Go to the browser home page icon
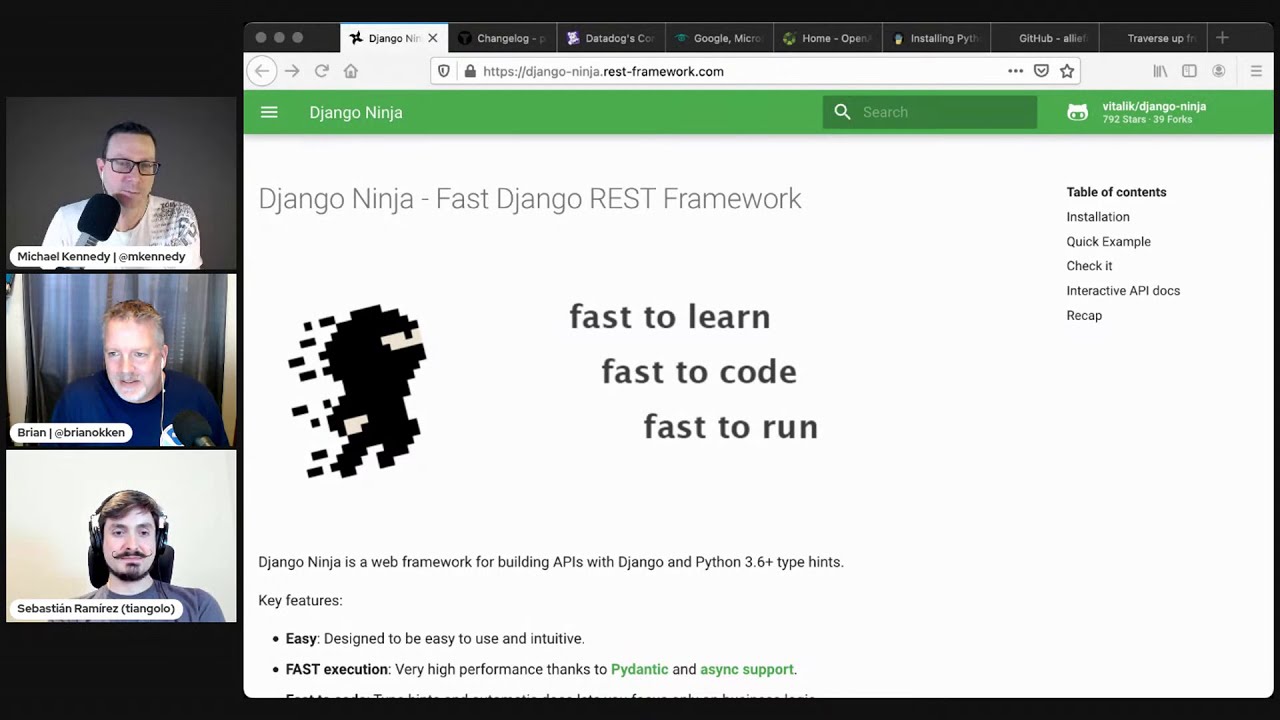The width and height of the screenshot is (1280, 720). pyautogui.click(x=351, y=71)
